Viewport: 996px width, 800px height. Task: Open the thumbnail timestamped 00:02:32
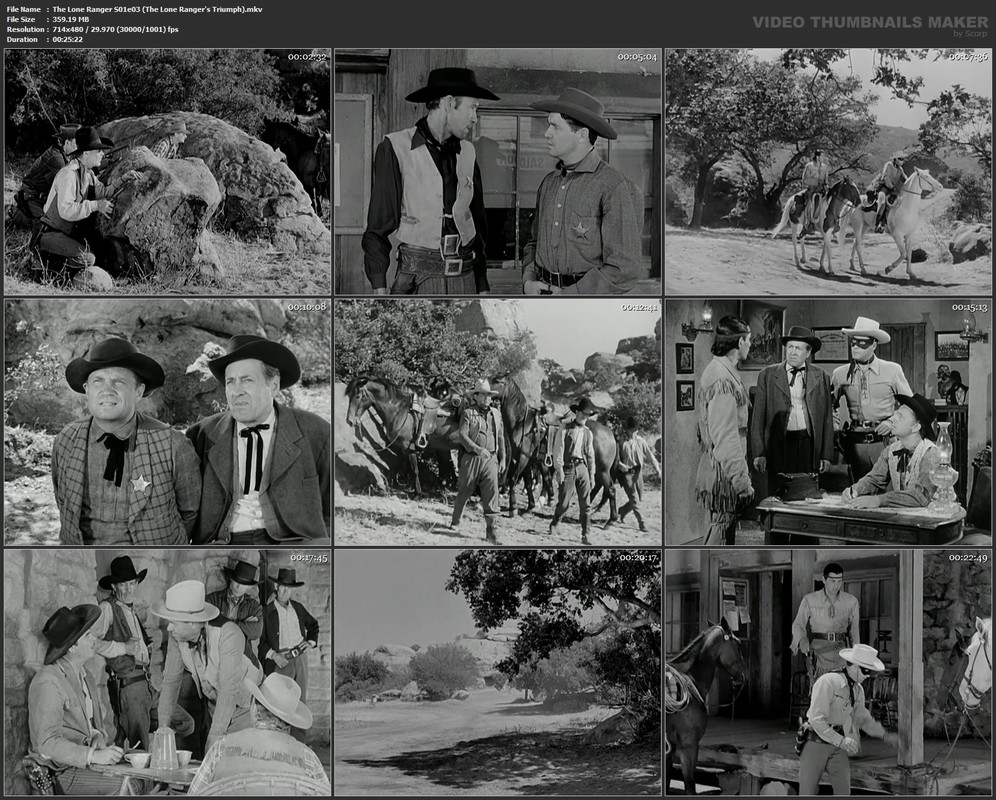coord(168,172)
